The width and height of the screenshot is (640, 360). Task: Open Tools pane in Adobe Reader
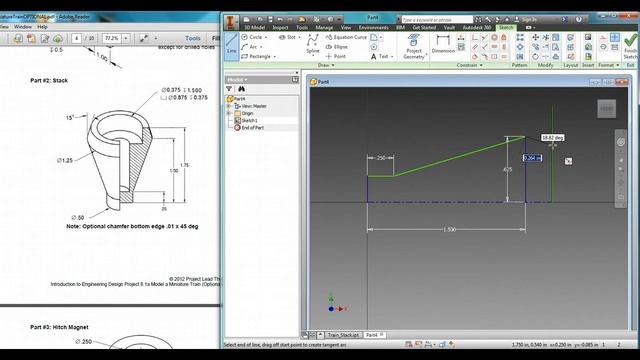pyautogui.click(x=193, y=38)
